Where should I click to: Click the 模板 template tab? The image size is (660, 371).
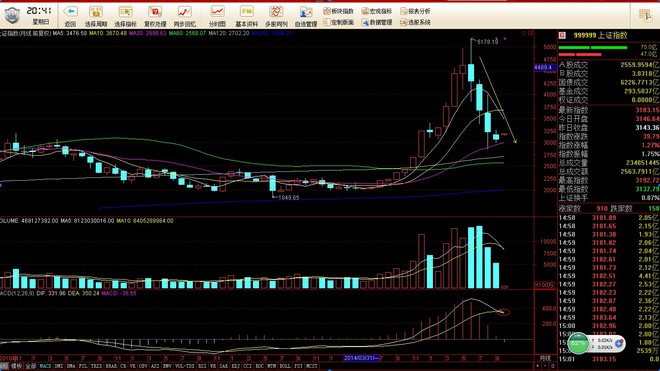[x=16, y=366]
